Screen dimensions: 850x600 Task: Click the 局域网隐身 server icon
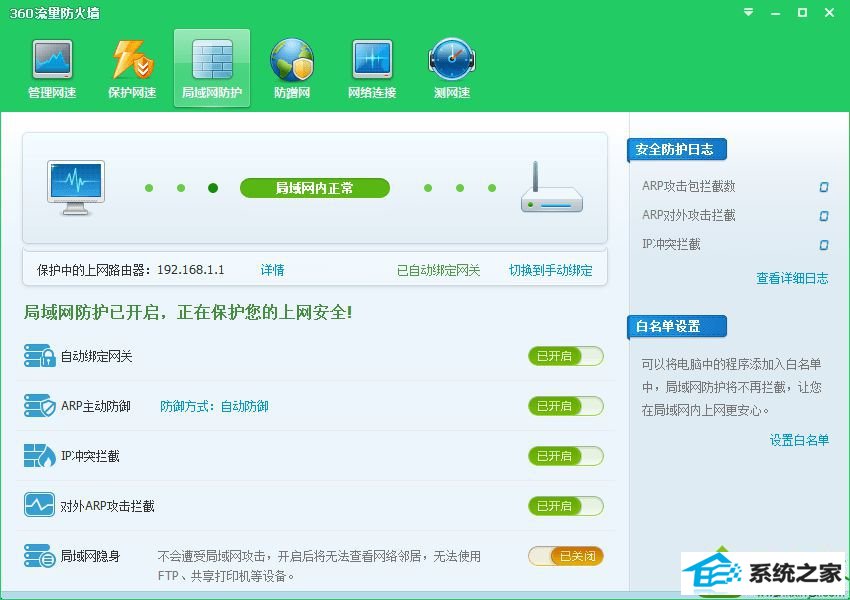point(40,556)
